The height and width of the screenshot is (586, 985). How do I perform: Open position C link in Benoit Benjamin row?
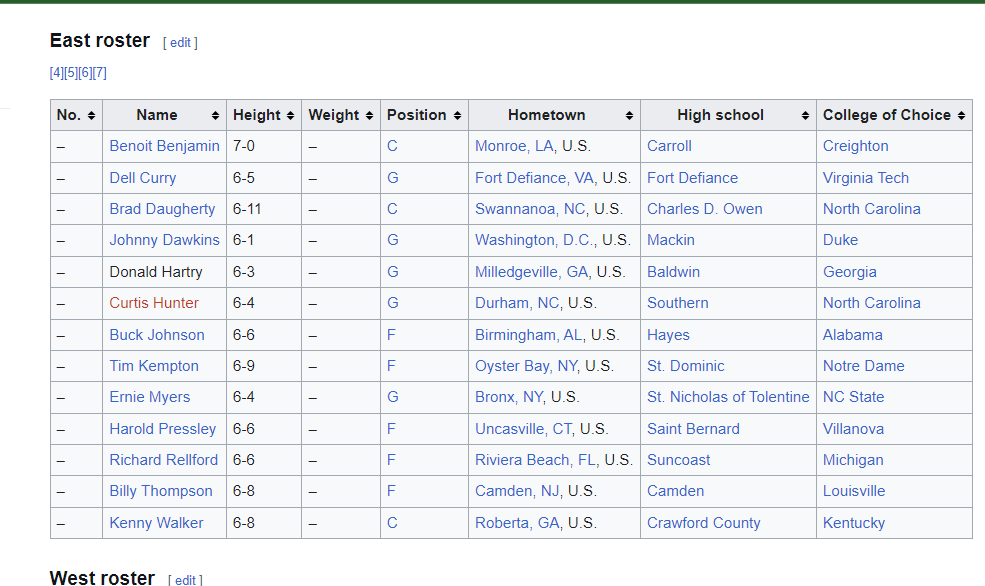click(392, 146)
